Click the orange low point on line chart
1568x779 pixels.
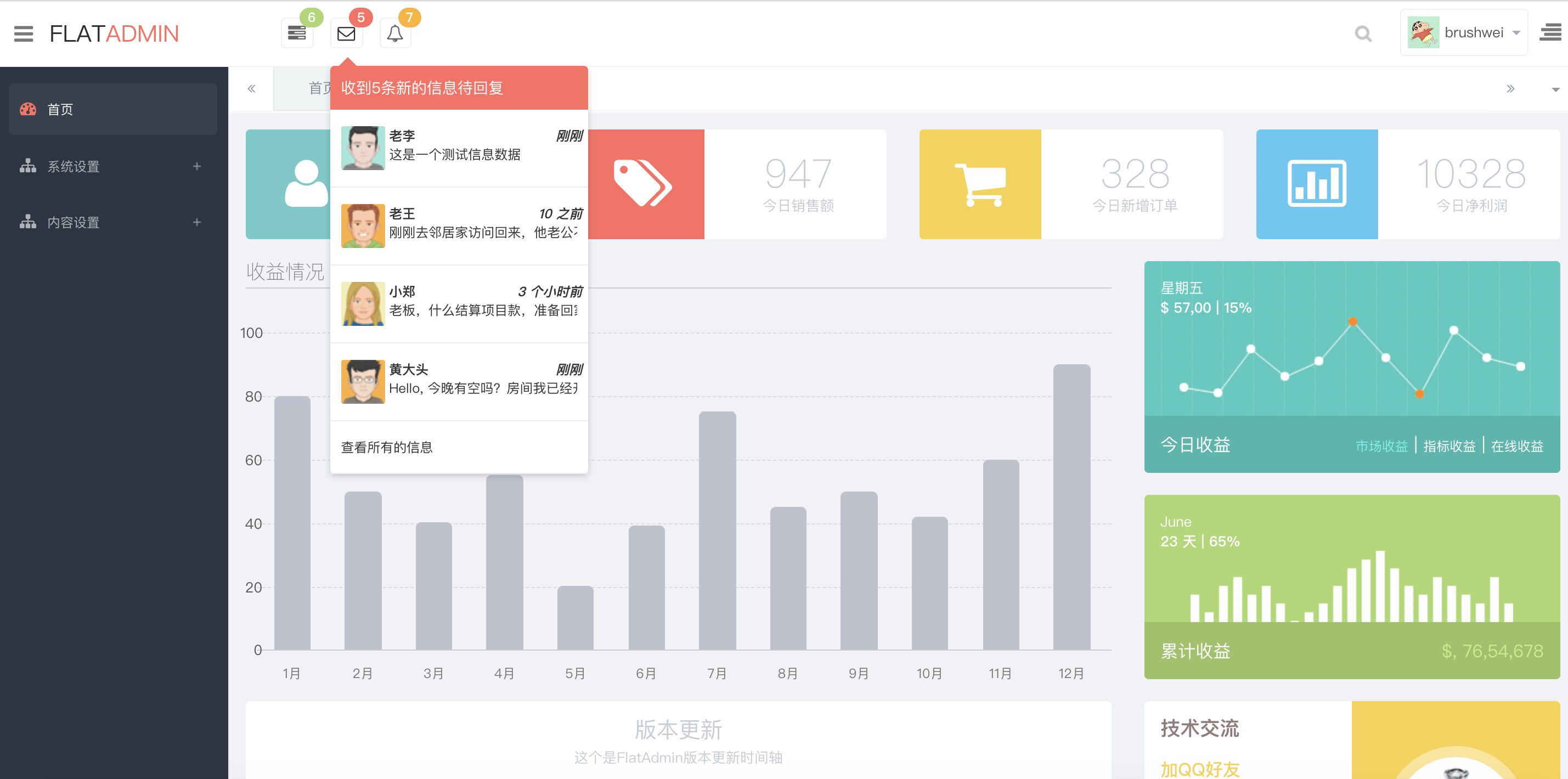tap(1420, 394)
